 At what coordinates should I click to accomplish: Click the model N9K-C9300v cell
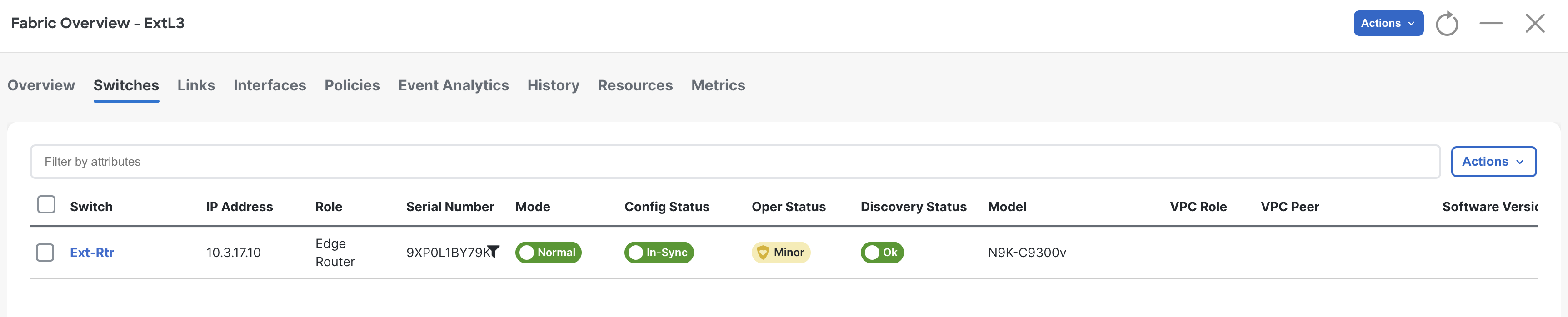pos(1027,253)
